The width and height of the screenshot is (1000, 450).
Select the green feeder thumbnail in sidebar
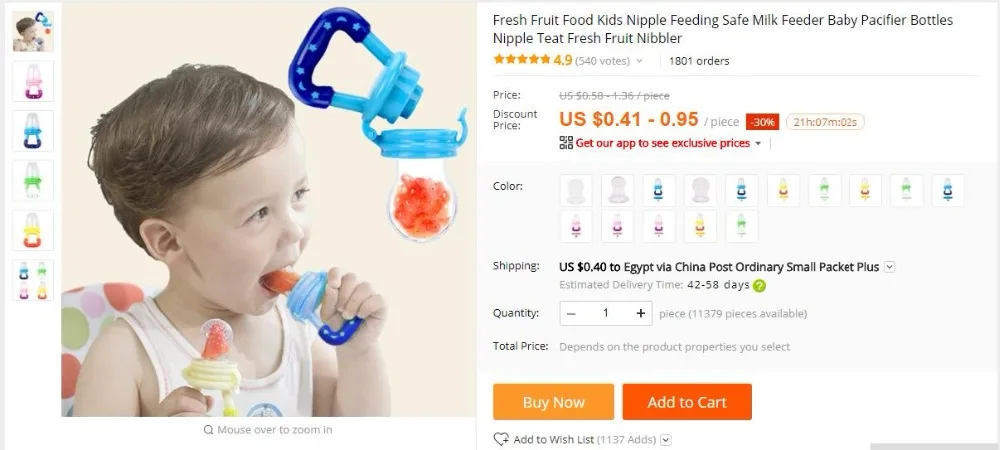coord(33,180)
